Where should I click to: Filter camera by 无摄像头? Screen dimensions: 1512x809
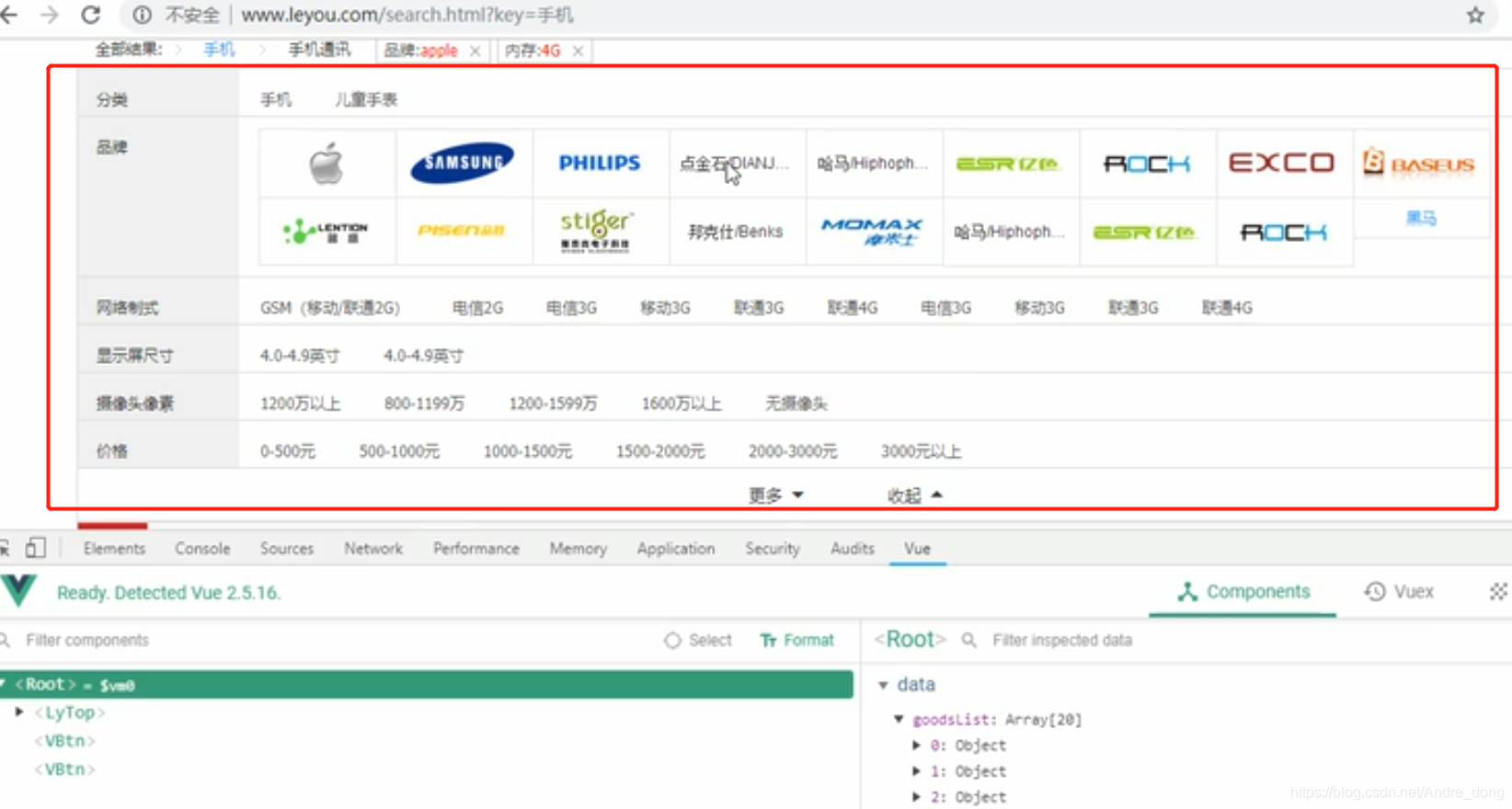point(796,403)
